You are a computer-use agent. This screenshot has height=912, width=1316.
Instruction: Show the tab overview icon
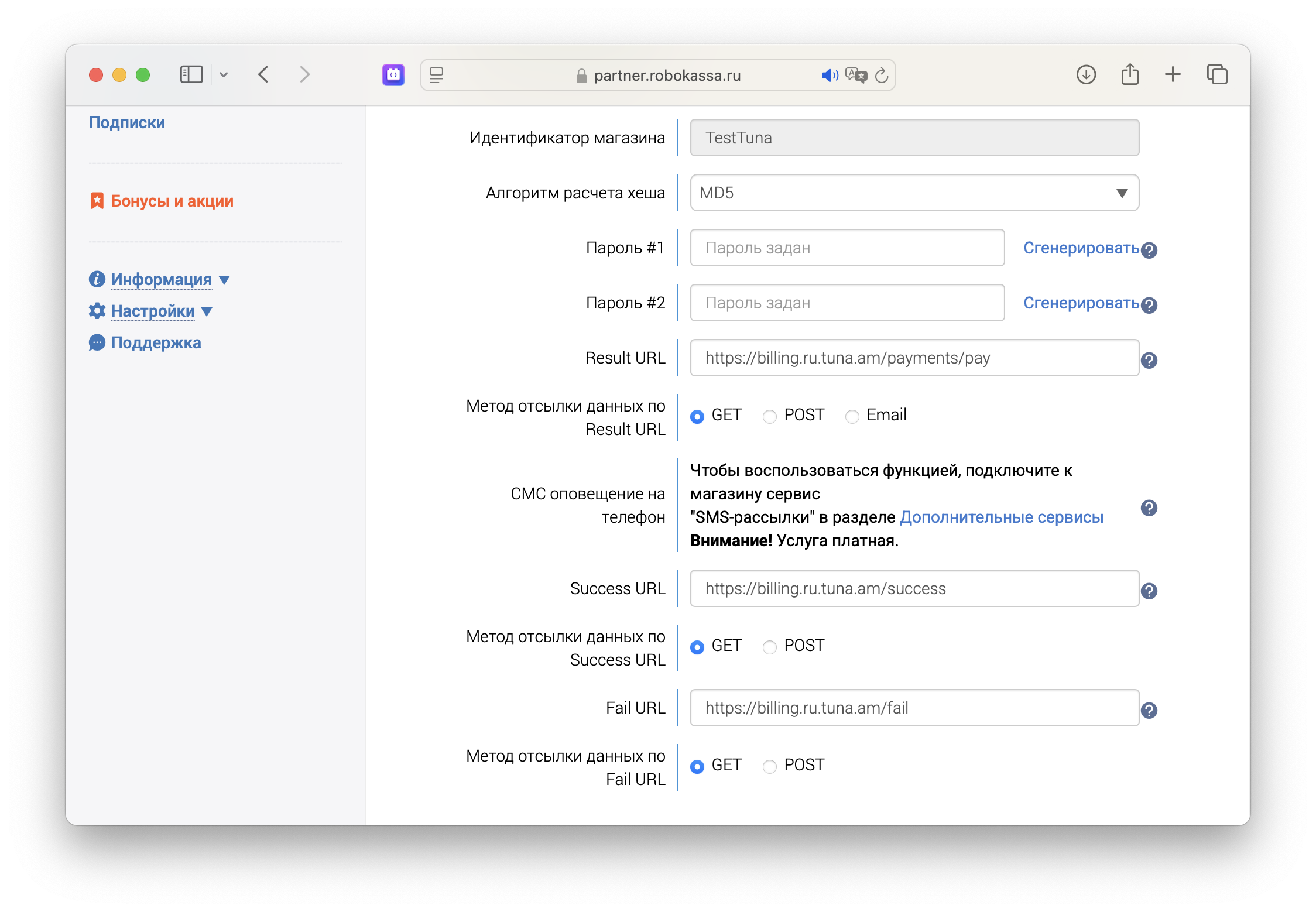coord(1217,75)
